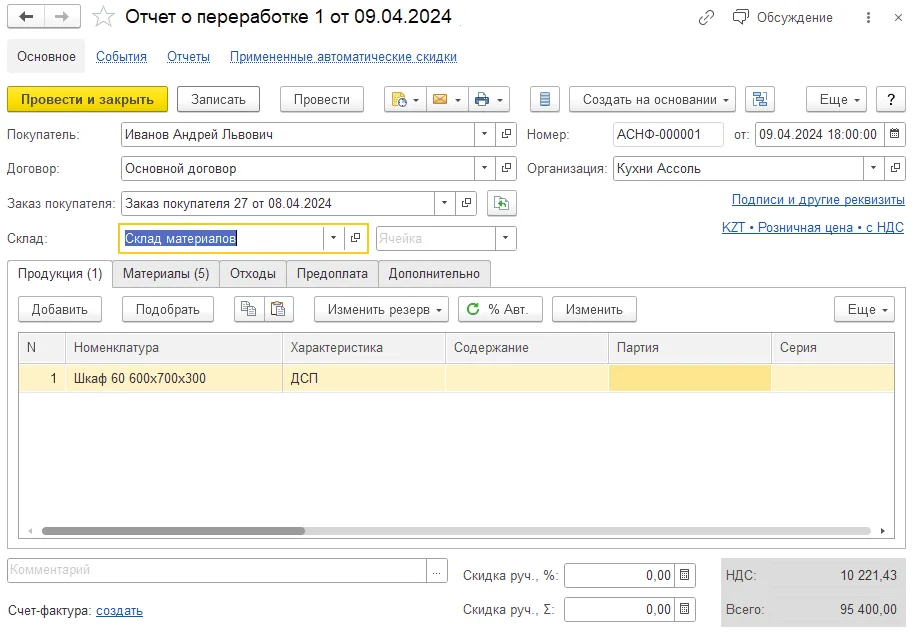Open the calculator for Скидка руч., %

(x=684, y=576)
